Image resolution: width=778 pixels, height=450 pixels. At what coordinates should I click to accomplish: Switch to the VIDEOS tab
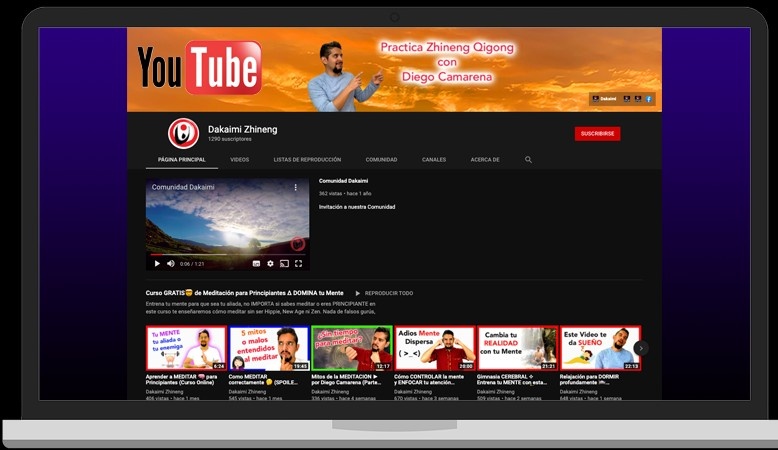[x=240, y=160]
